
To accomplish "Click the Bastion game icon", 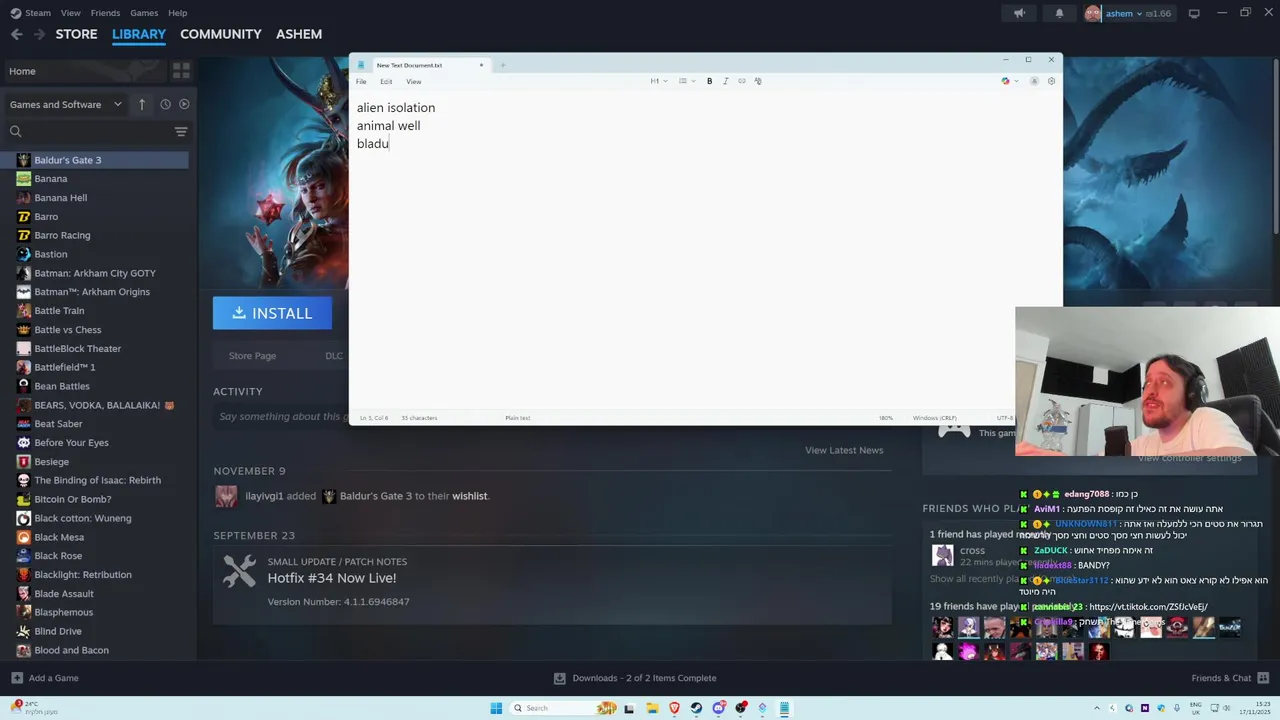I will [24, 254].
